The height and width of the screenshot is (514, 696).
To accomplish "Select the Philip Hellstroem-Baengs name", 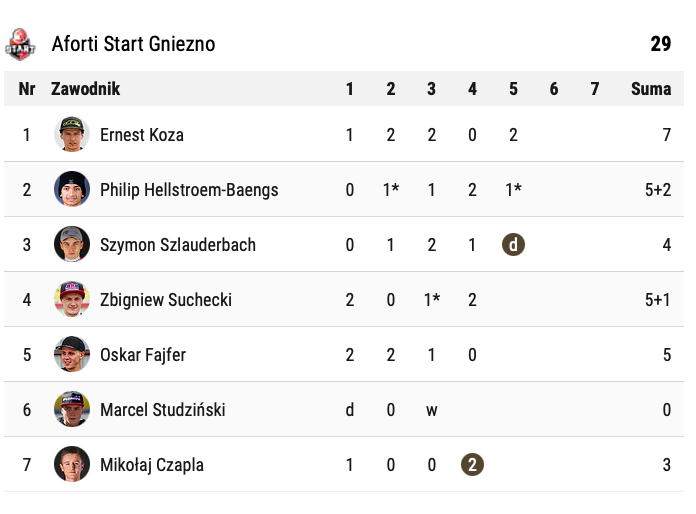I will [x=189, y=190].
